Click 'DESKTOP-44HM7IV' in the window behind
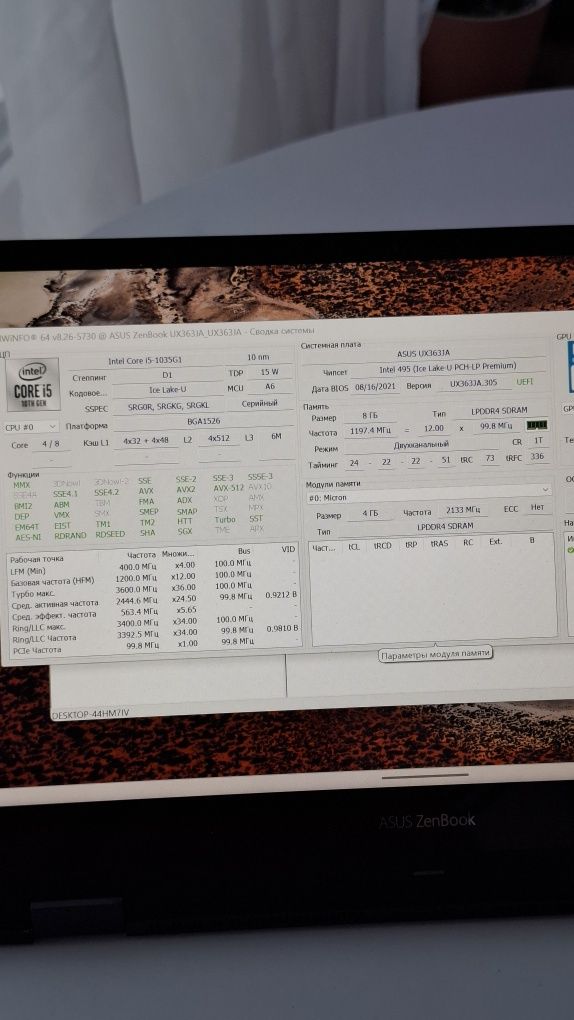Viewport: 574px width, 1020px height. tap(90, 714)
